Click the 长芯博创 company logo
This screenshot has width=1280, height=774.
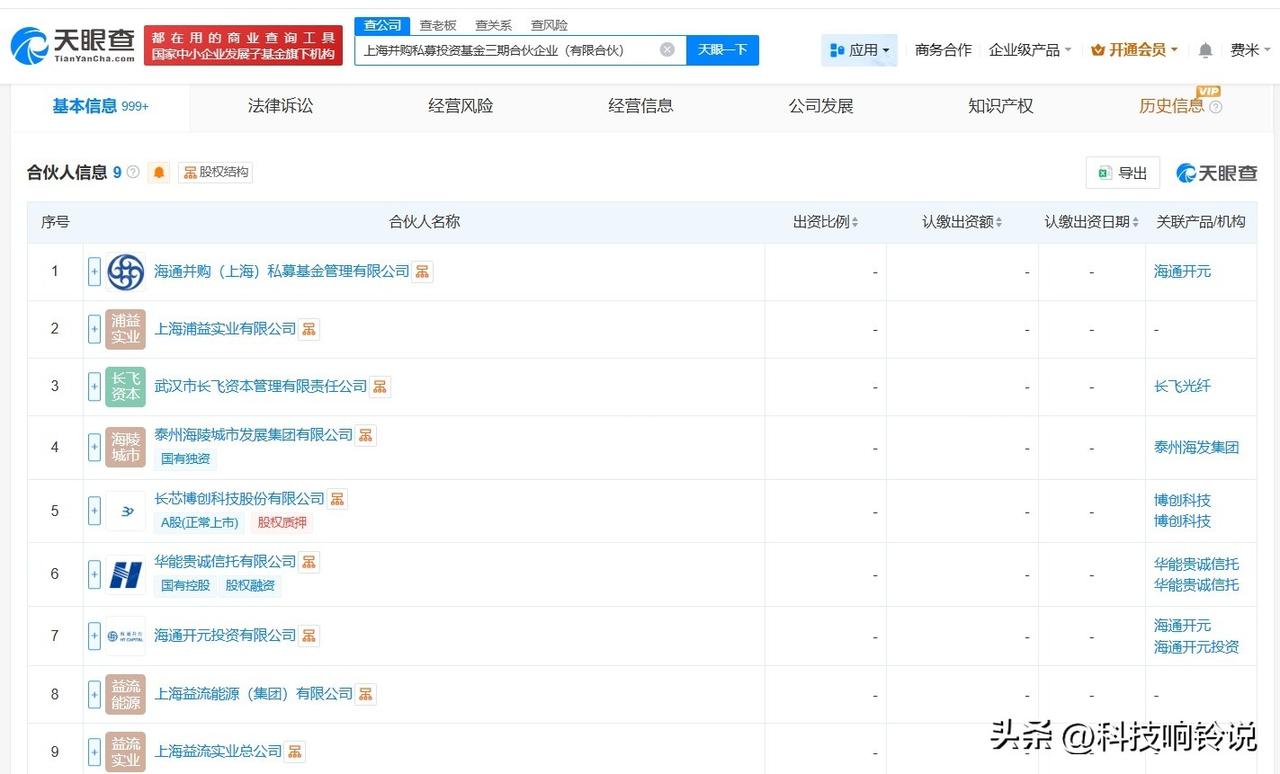coord(126,511)
